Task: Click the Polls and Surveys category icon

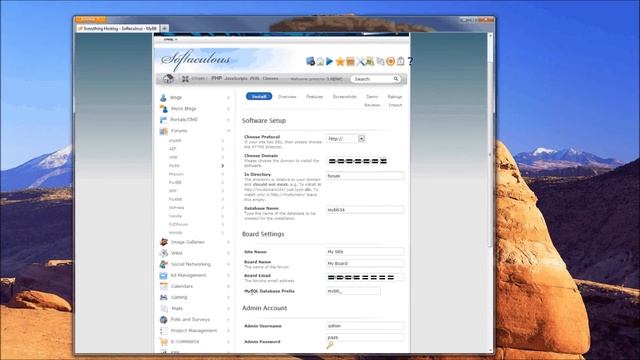Action: 164,319
